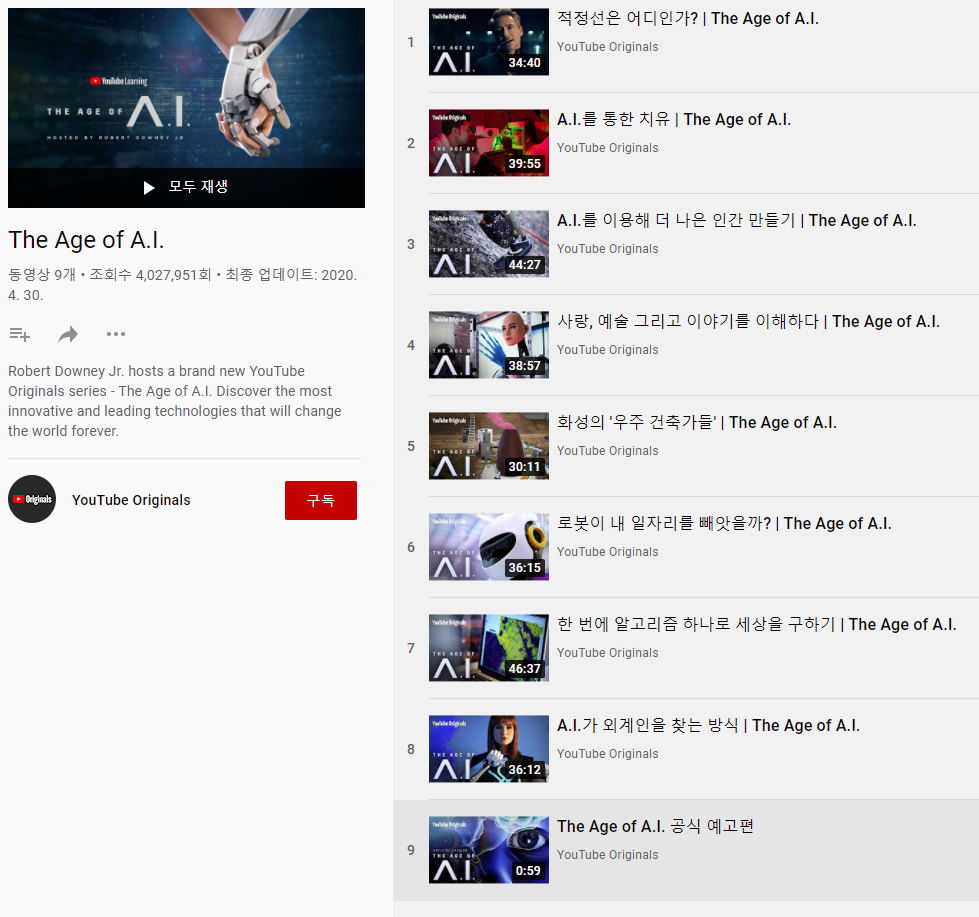The height and width of the screenshot is (917, 979).
Task: Click the save playlist icon
Action: click(19, 335)
